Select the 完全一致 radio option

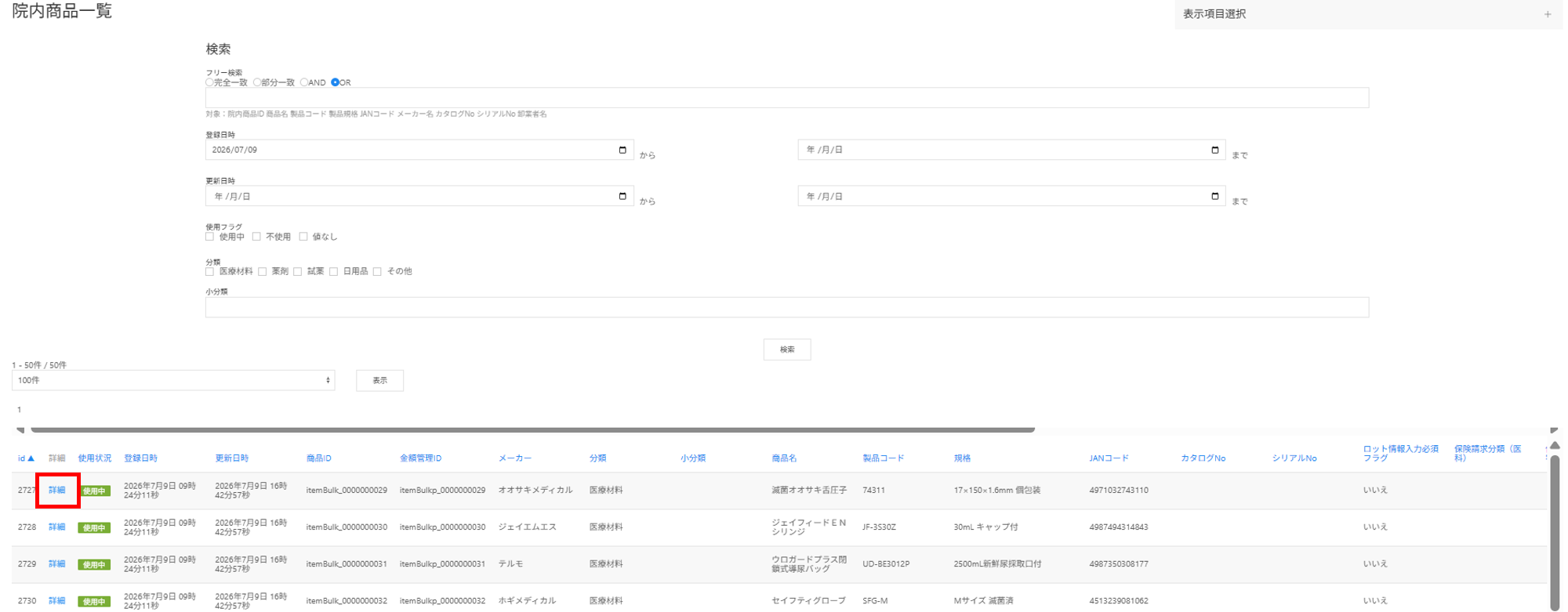click(x=209, y=82)
